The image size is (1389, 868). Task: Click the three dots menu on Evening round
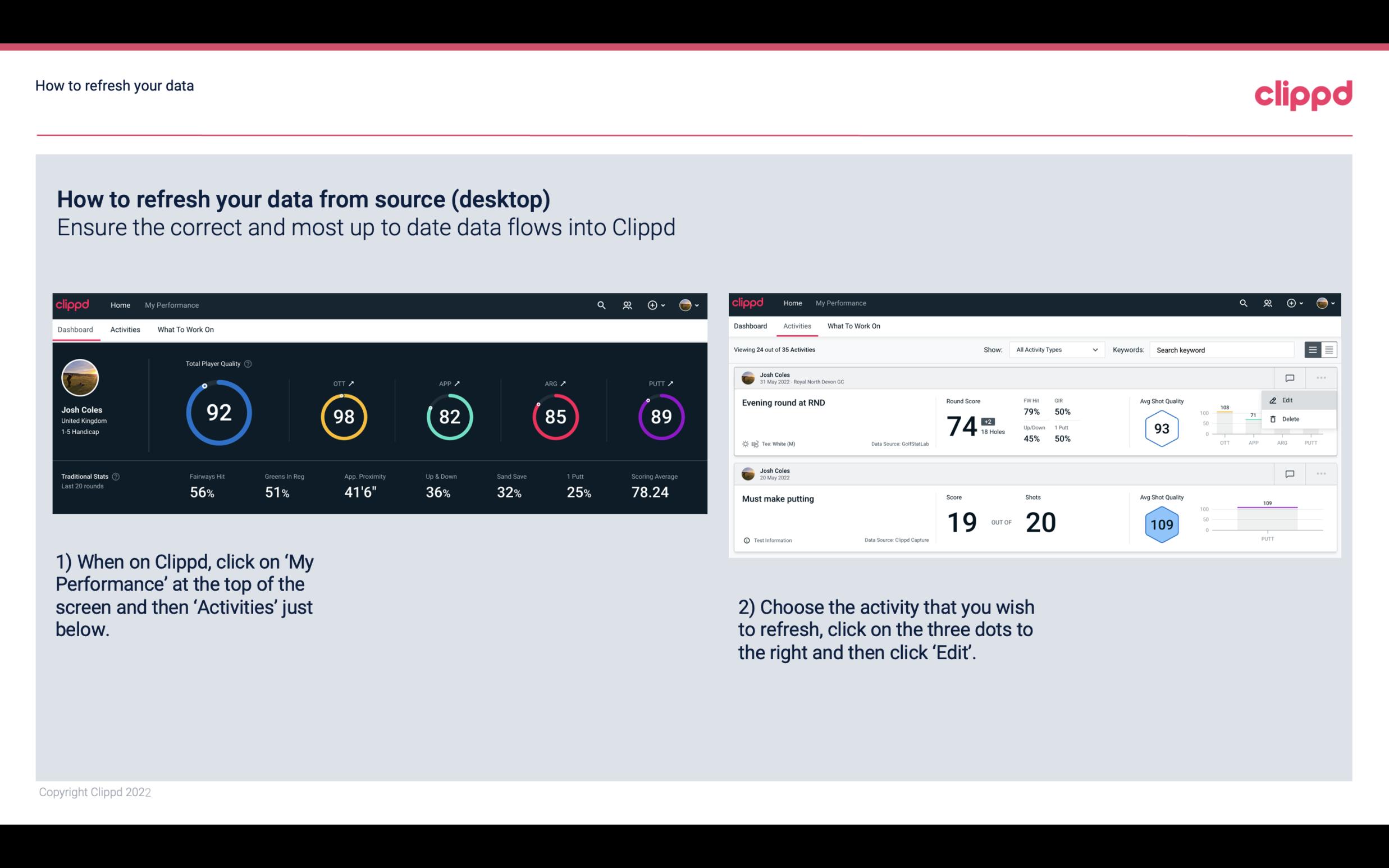1321,377
